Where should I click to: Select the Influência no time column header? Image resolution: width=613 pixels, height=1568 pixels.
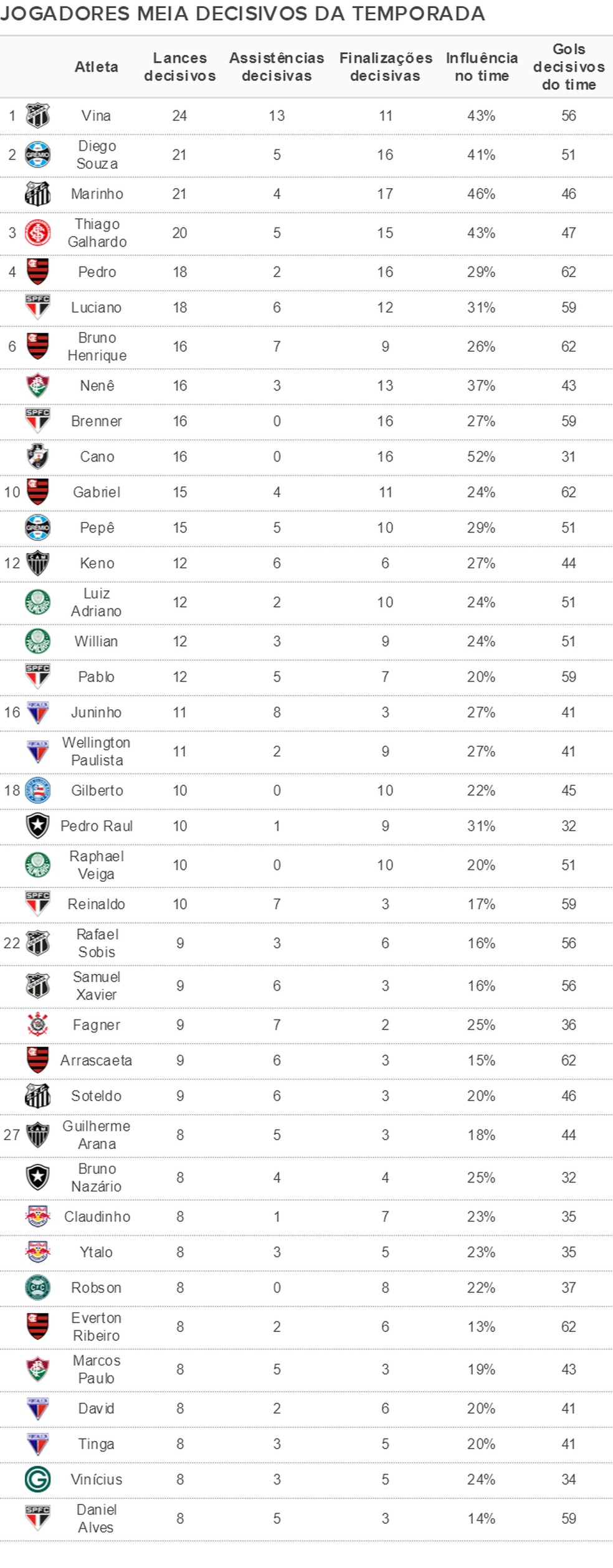(482, 67)
